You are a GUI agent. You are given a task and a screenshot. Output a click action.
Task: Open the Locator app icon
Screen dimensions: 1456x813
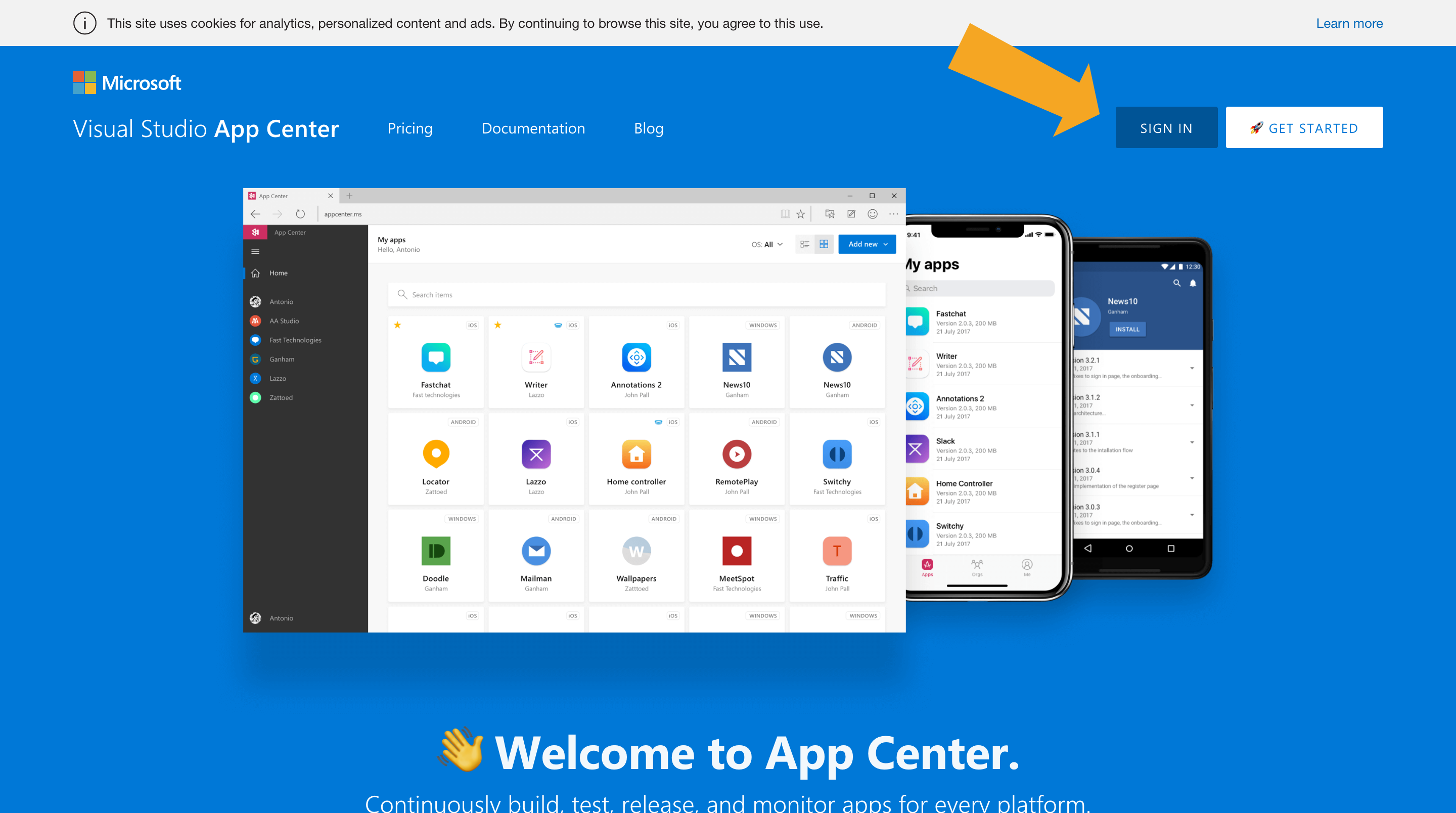tap(435, 454)
